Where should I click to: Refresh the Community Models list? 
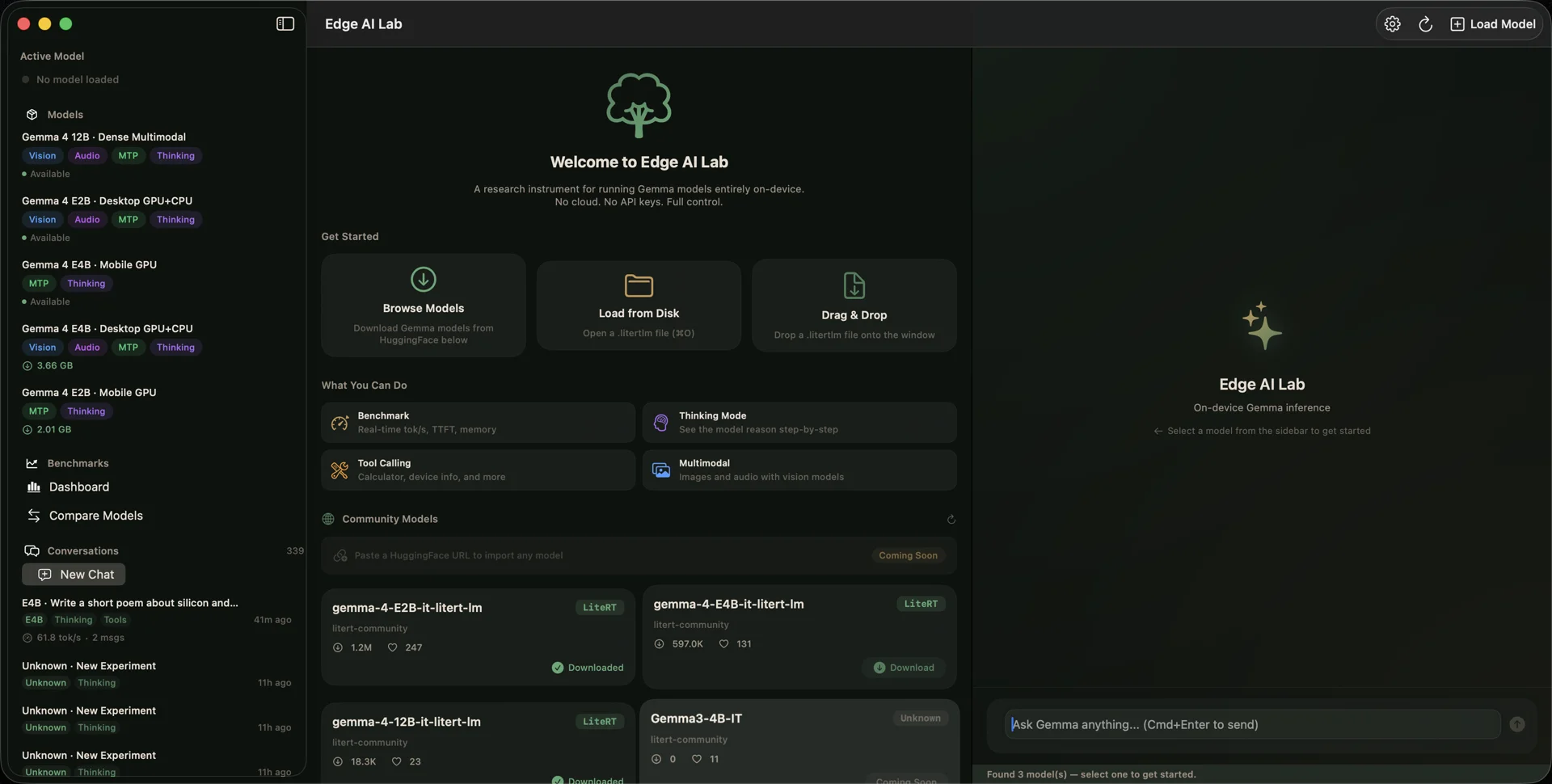[951, 519]
